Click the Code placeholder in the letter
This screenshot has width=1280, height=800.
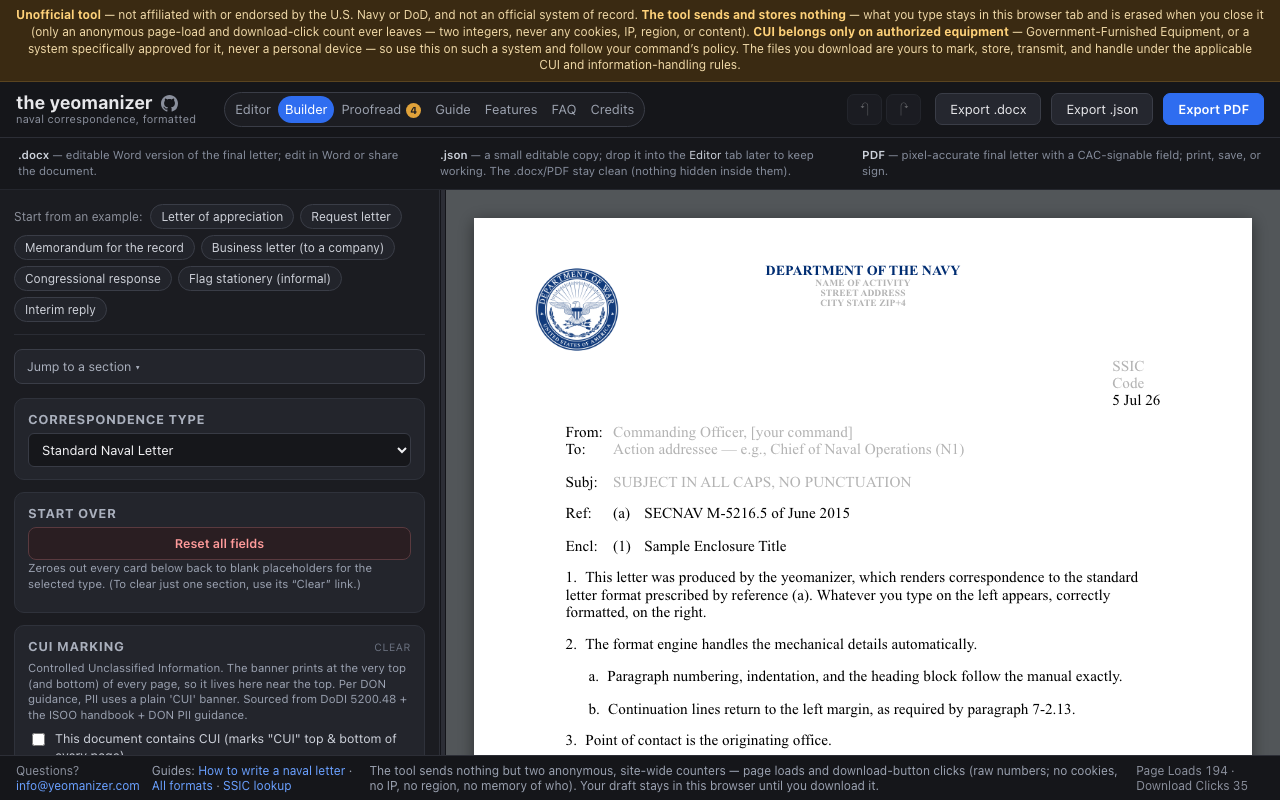(x=1128, y=383)
